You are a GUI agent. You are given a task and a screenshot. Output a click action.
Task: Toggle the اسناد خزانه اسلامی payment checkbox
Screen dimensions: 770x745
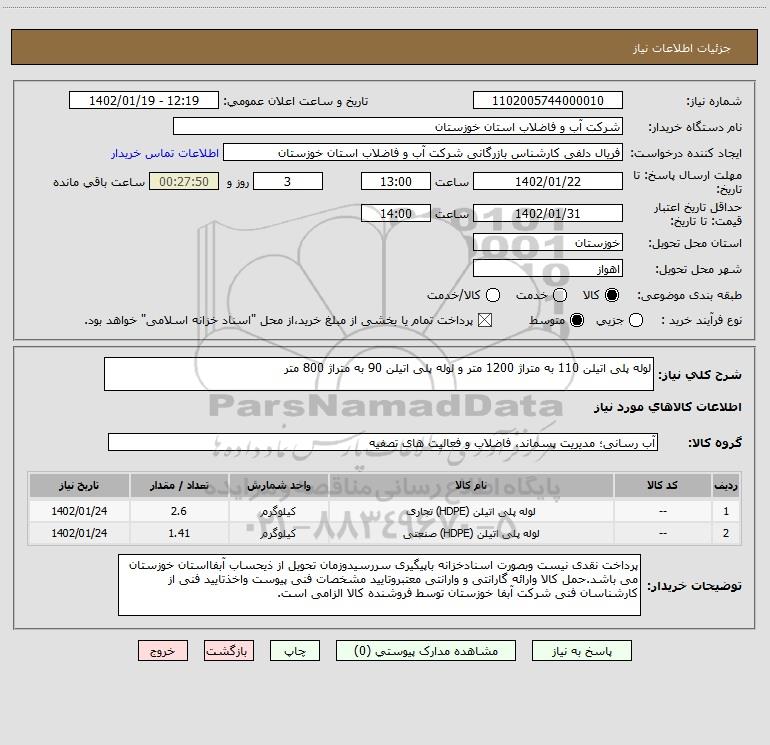coord(485,320)
